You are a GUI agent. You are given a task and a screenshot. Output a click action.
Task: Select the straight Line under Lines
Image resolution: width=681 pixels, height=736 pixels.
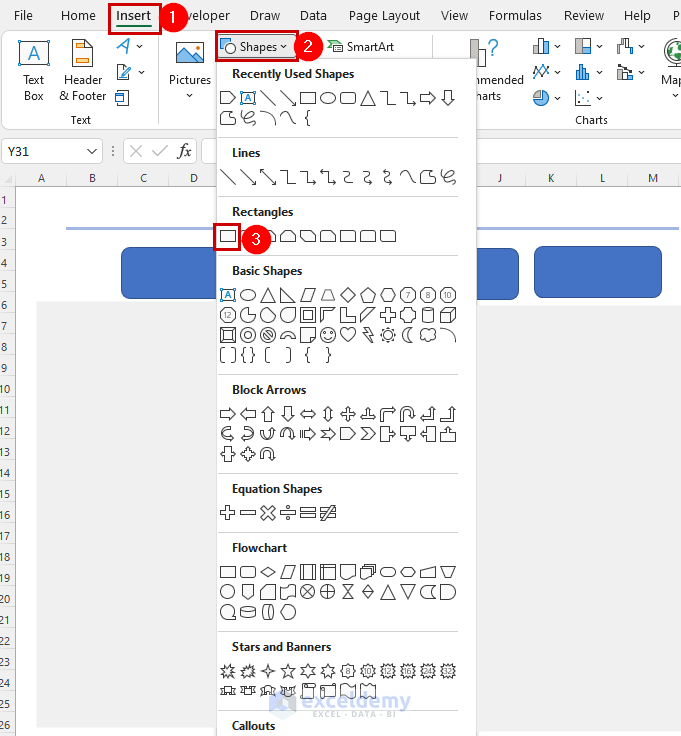[x=228, y=177]
